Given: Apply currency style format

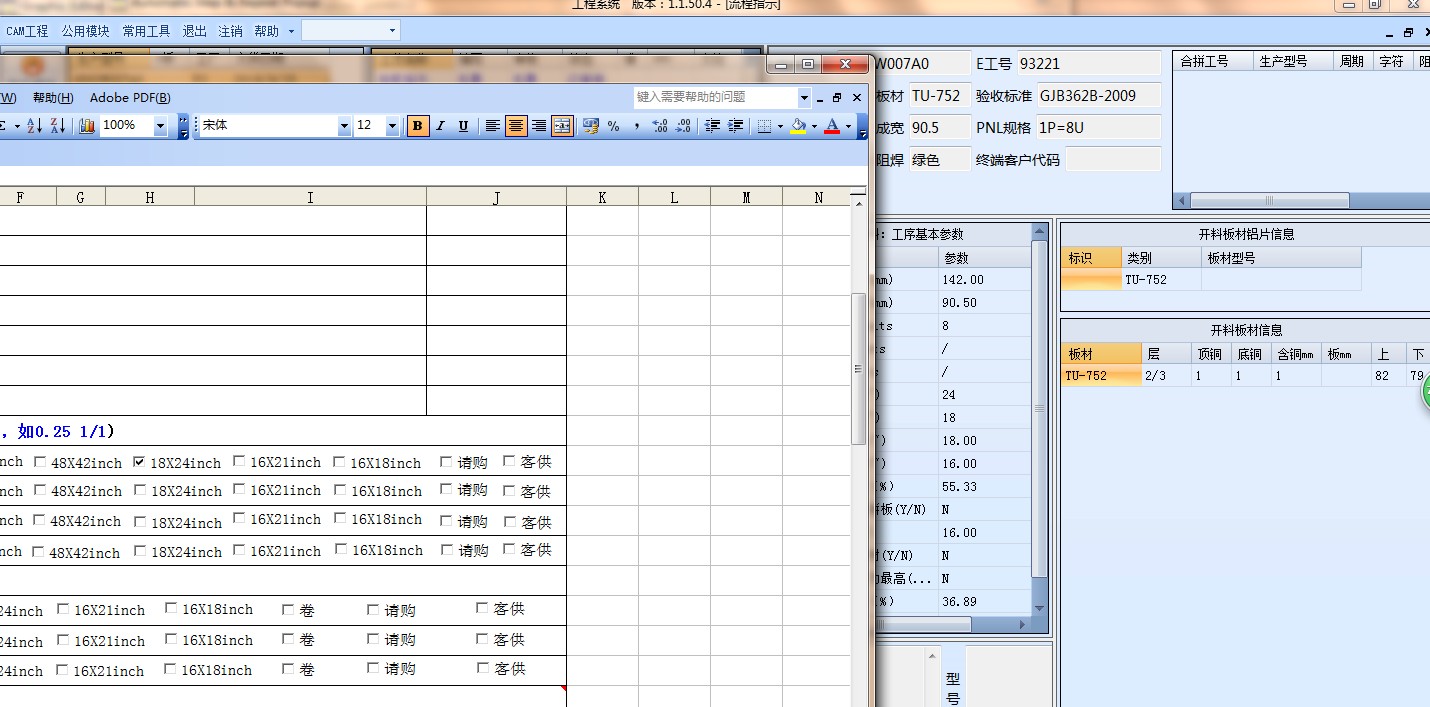Looking at the screenshot, I should point(591,126).
